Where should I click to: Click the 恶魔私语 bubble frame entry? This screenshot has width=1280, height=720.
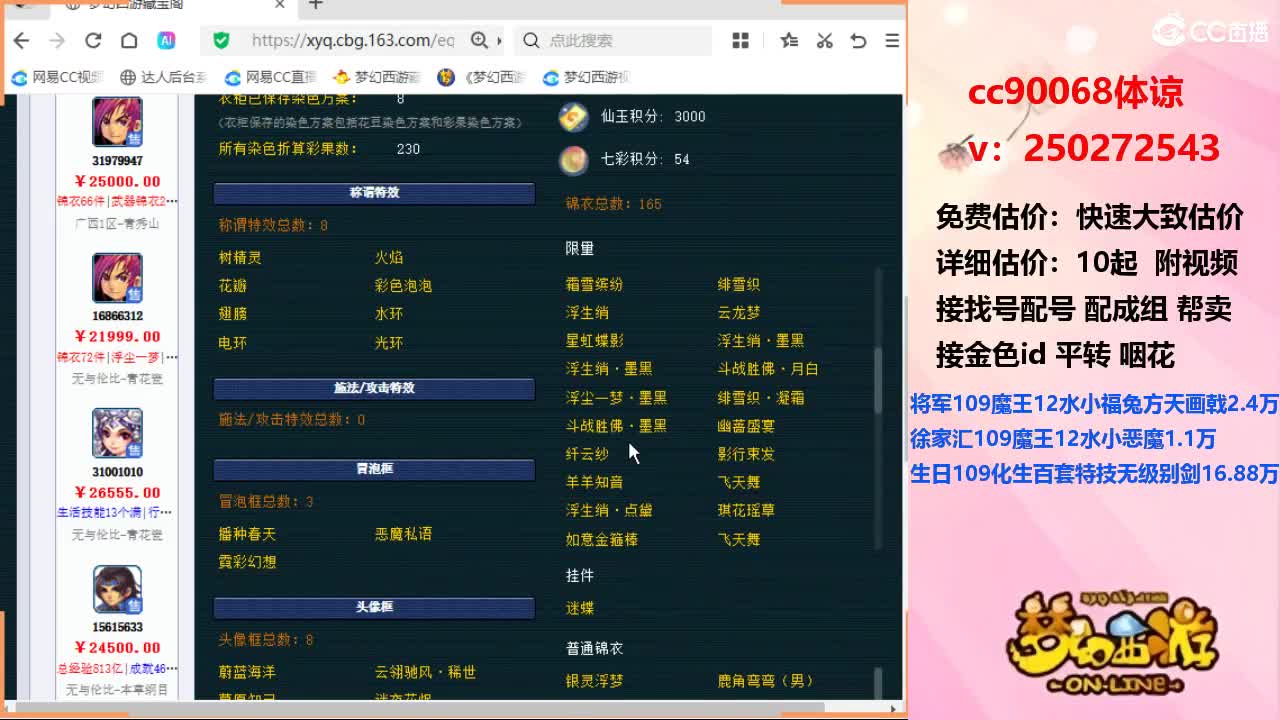[403, 534]
